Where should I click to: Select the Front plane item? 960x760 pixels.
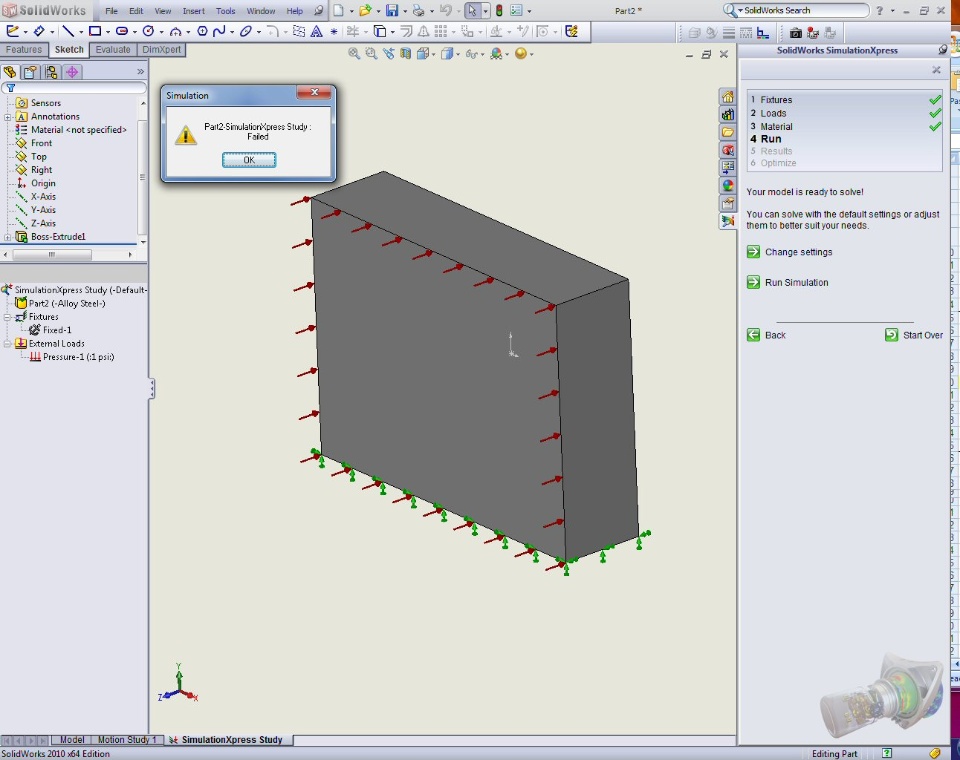34,143
